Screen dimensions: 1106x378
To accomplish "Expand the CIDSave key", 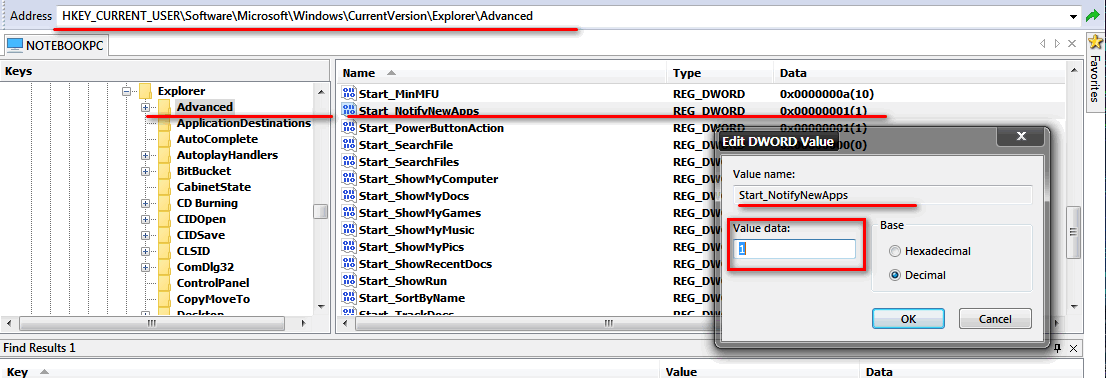I will coord(145,236).
